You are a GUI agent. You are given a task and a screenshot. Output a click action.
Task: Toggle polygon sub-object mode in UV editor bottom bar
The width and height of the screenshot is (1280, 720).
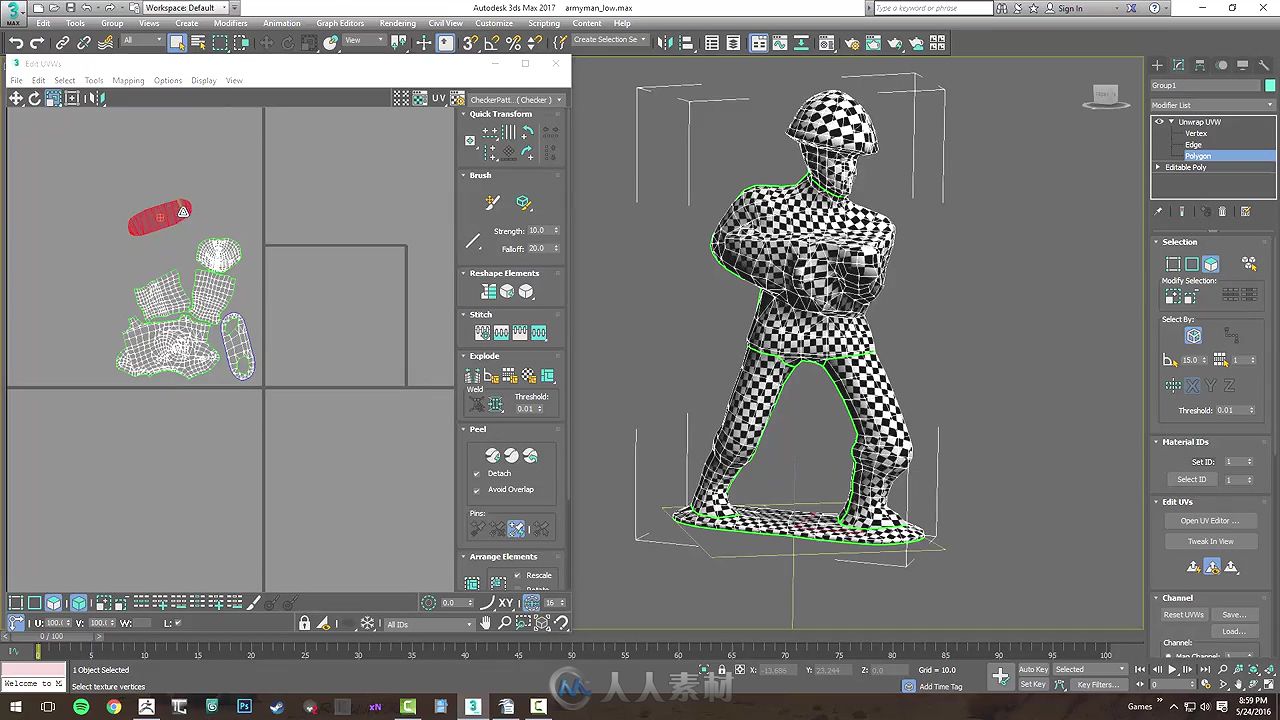pyautogui.click(x=53, y=603)
